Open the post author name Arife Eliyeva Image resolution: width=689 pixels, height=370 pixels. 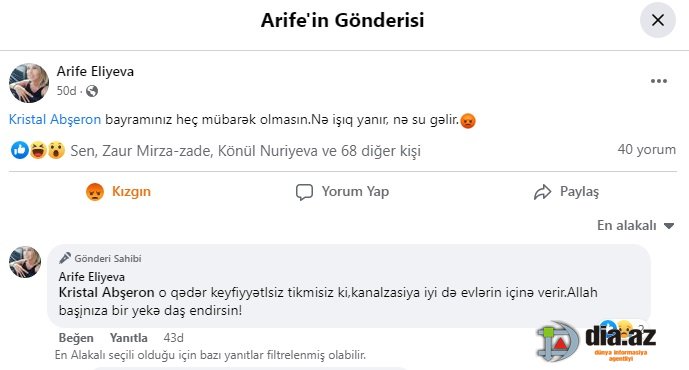95,71
